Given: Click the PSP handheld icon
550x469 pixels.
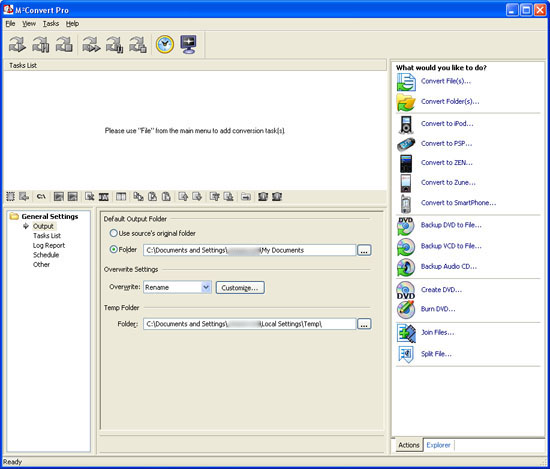Looking at the screenshot, I should 406,144.
